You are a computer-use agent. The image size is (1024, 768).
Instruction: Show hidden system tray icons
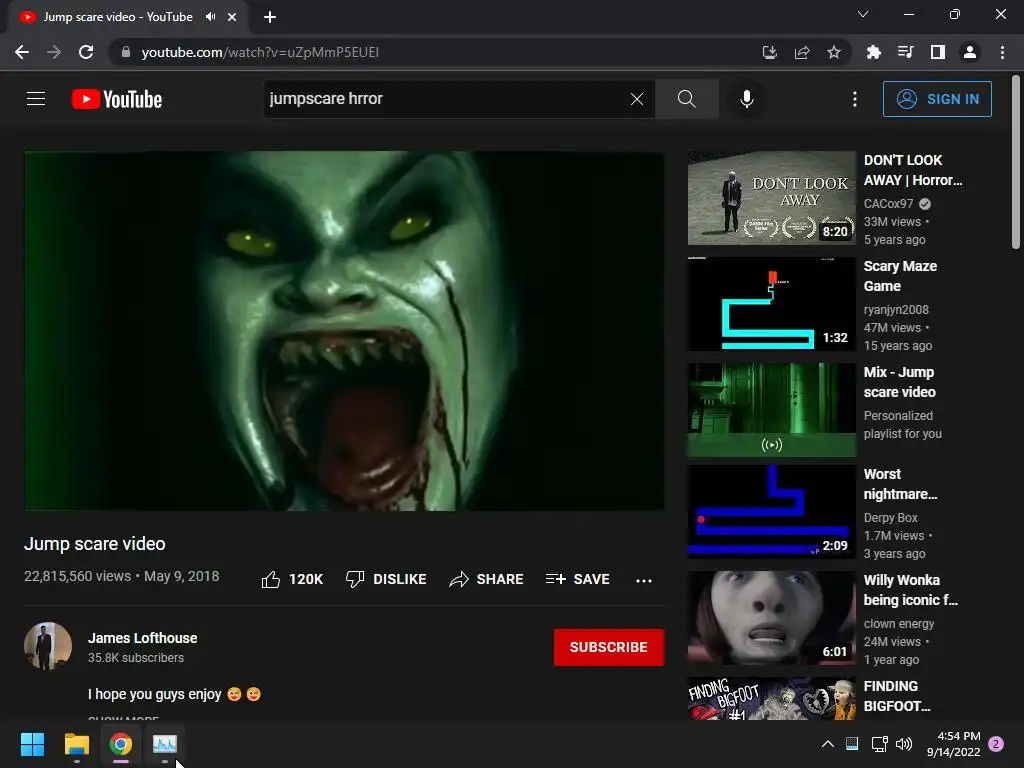click(827, 744)
